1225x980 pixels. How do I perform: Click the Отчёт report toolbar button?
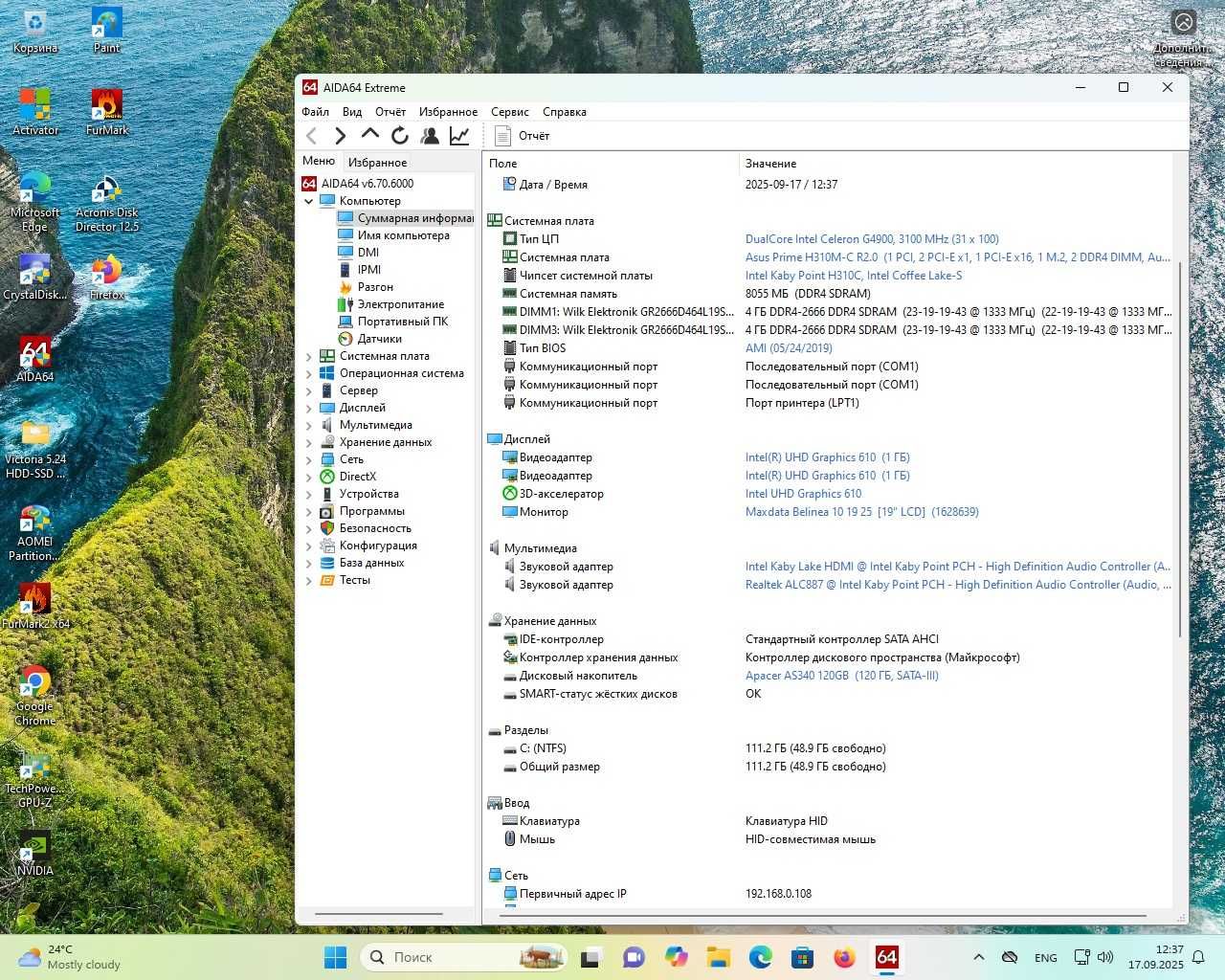[x=523, y=136]
